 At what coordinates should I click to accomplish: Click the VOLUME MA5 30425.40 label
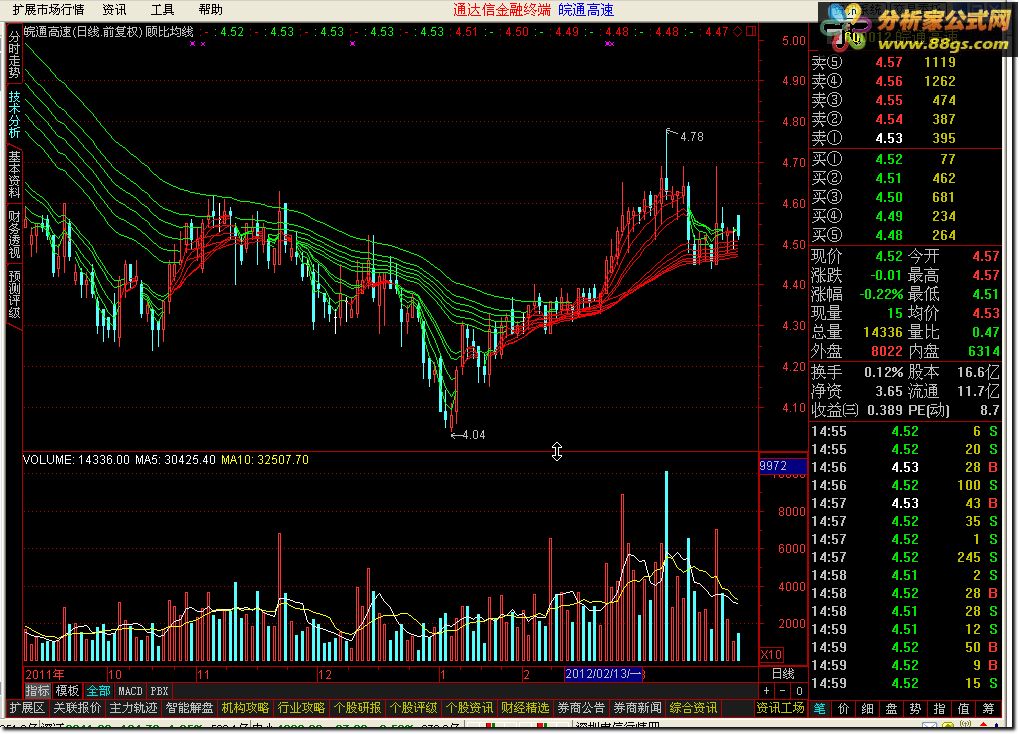tap(175, 459)
